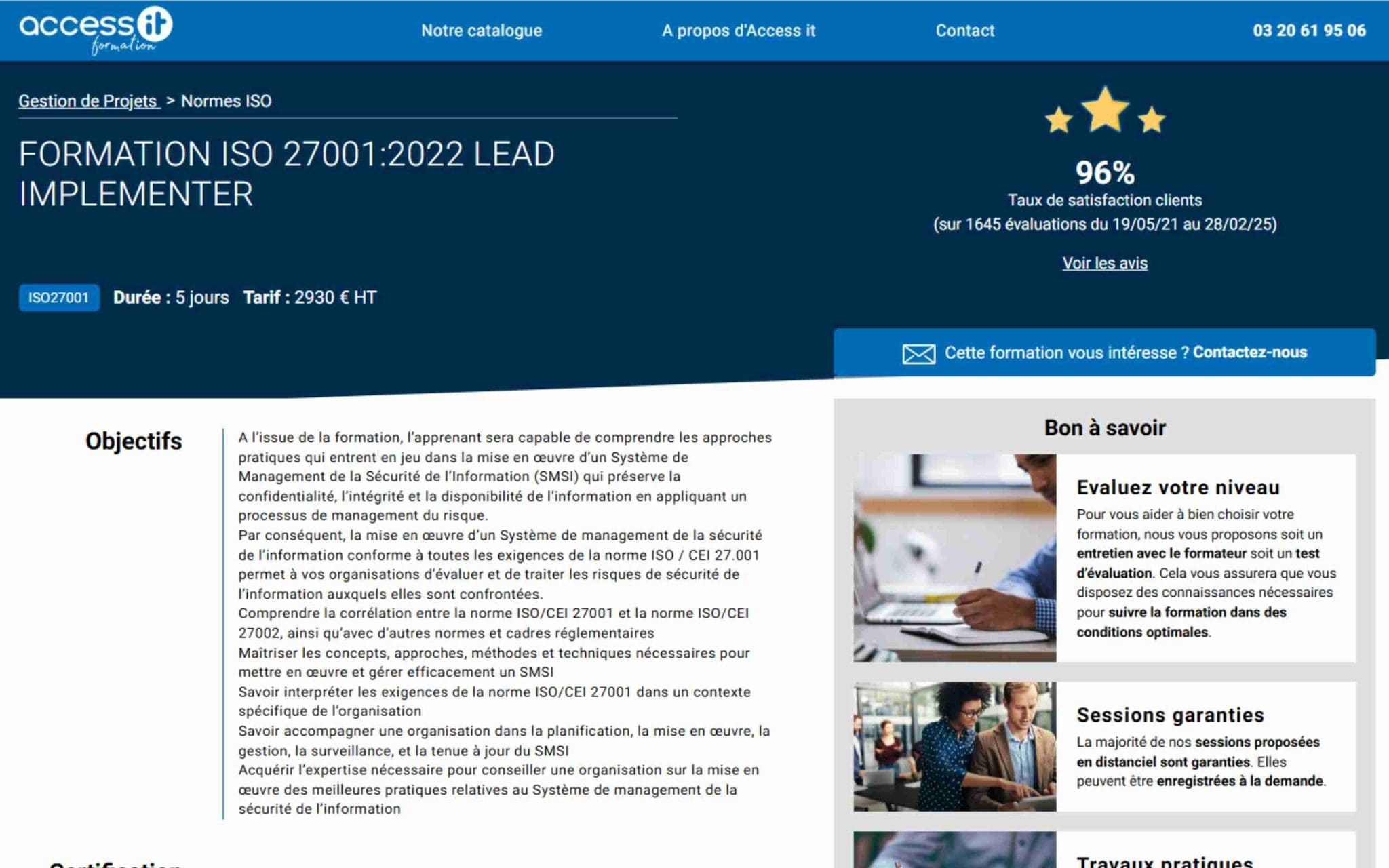Go to the Contact page
1389x868 pixels.
[964, 31]
